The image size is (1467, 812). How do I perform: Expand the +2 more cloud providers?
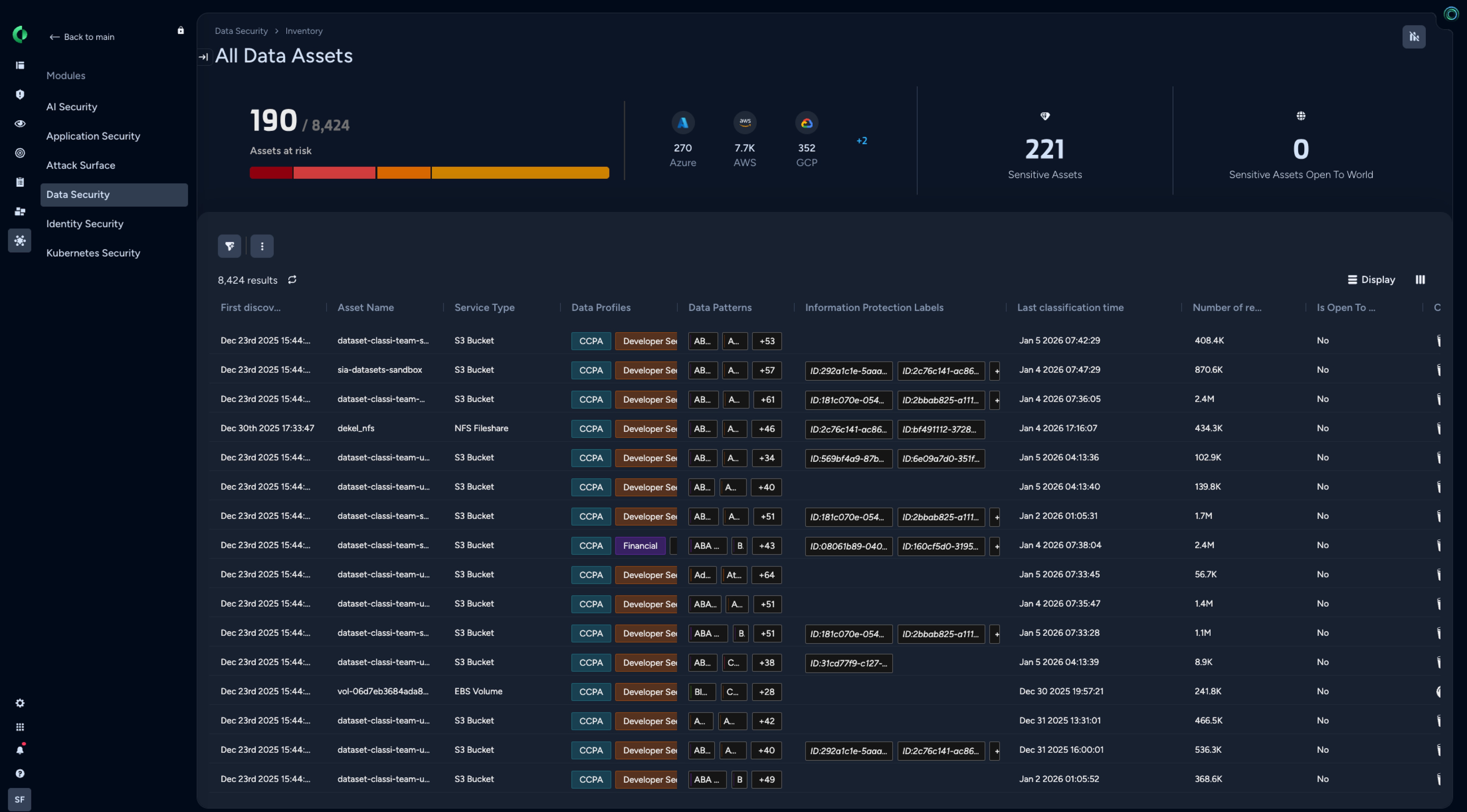click(x=862, y=141)
